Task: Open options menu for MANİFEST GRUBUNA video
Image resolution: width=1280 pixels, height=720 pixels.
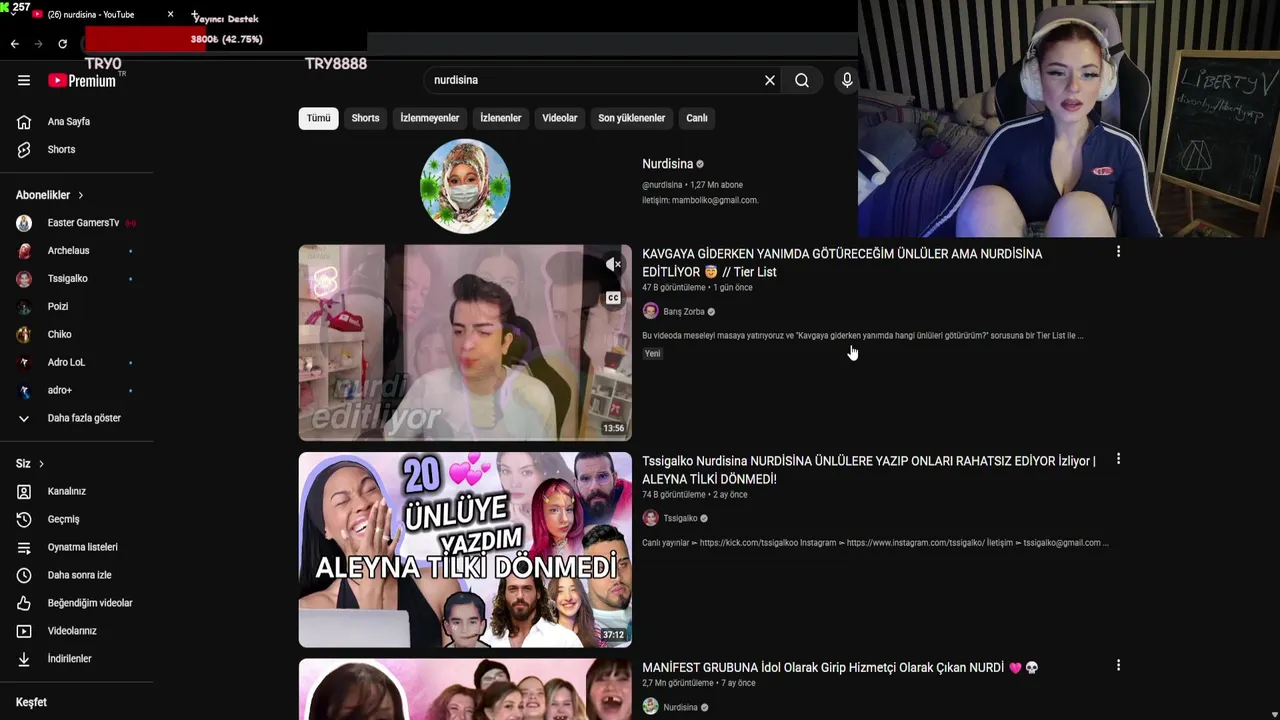Action: 1118,665
